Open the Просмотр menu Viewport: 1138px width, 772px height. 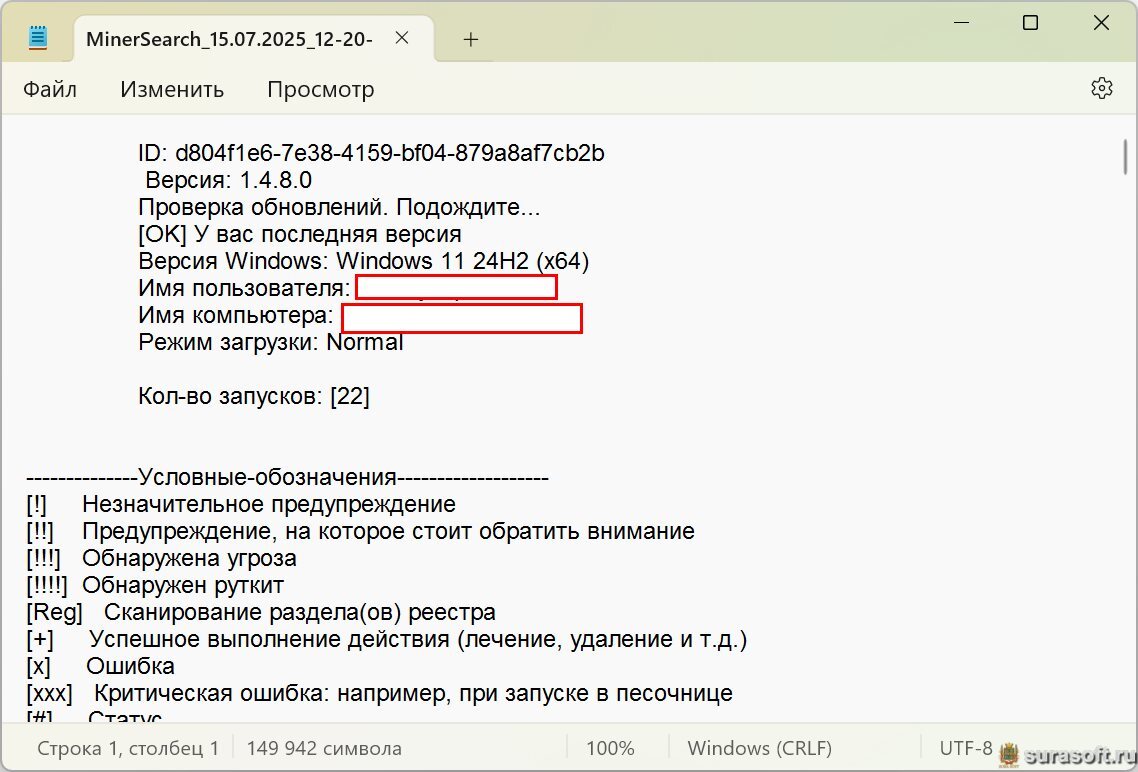[321, 89]
